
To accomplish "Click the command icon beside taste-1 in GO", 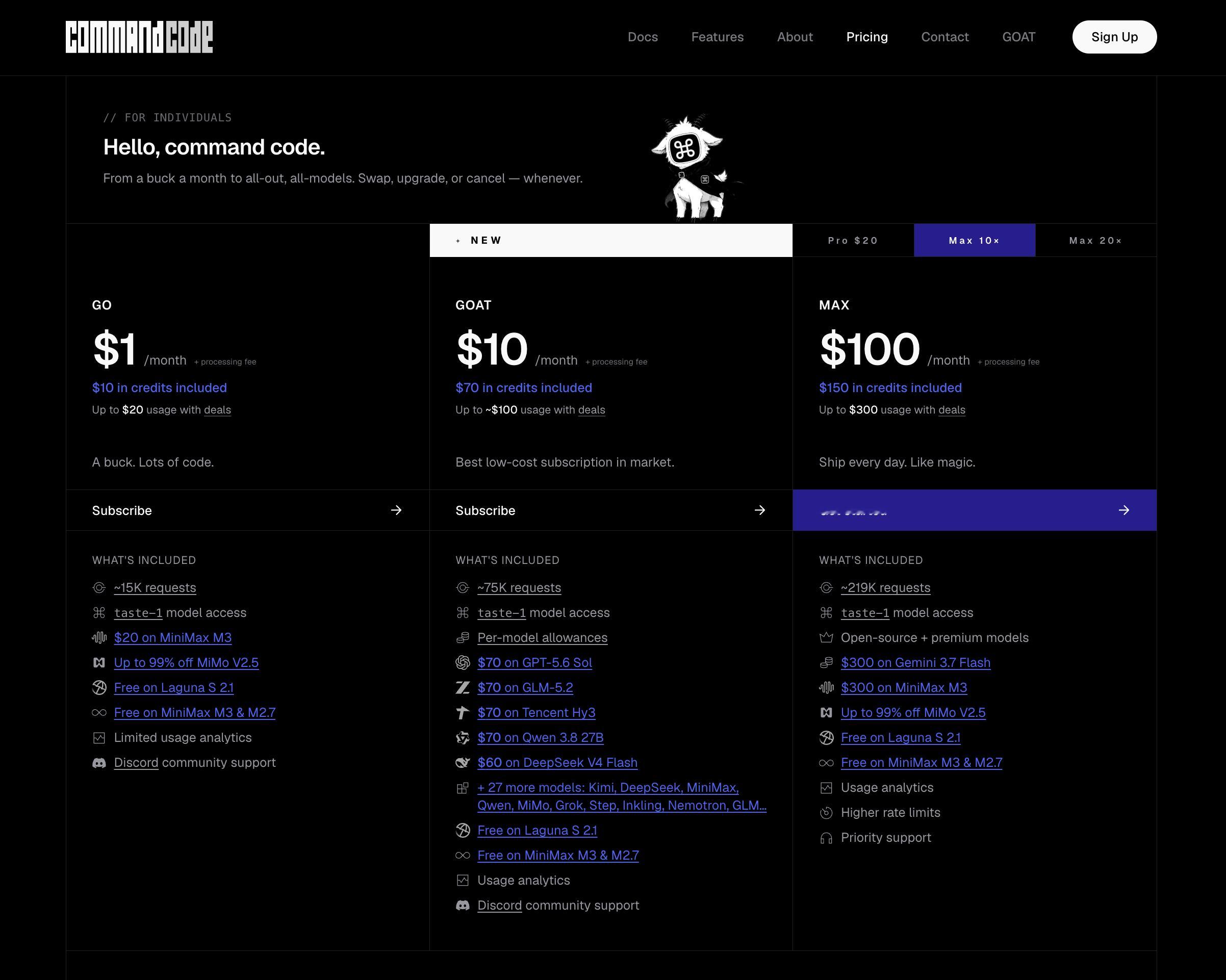I will coord(99,613).
